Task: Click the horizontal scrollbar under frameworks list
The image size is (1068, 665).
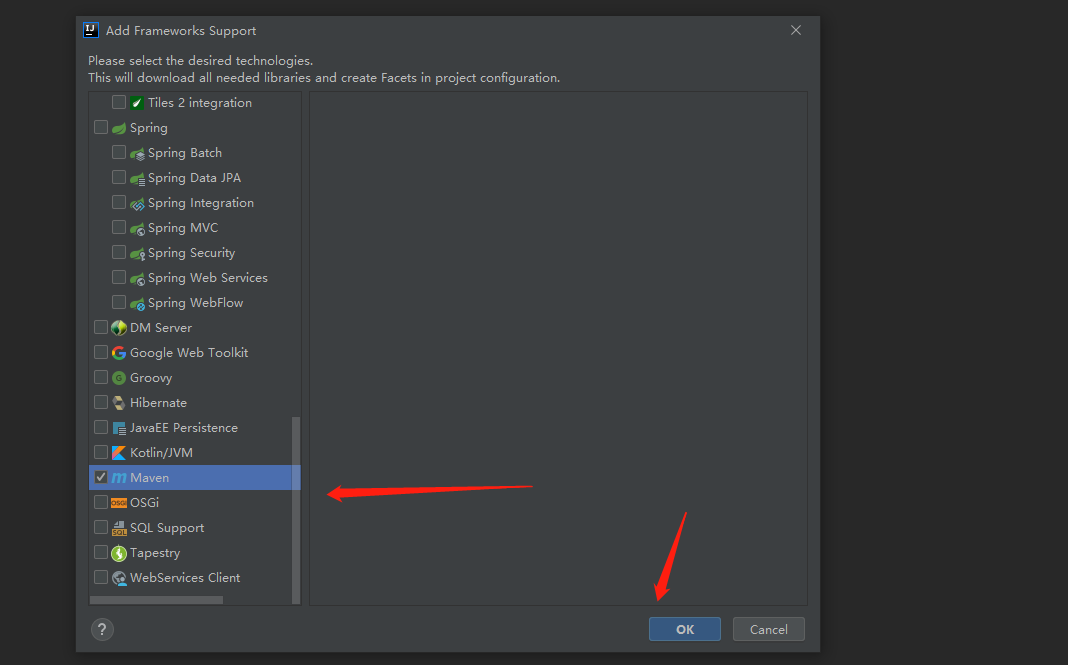Action: point(156,600)
